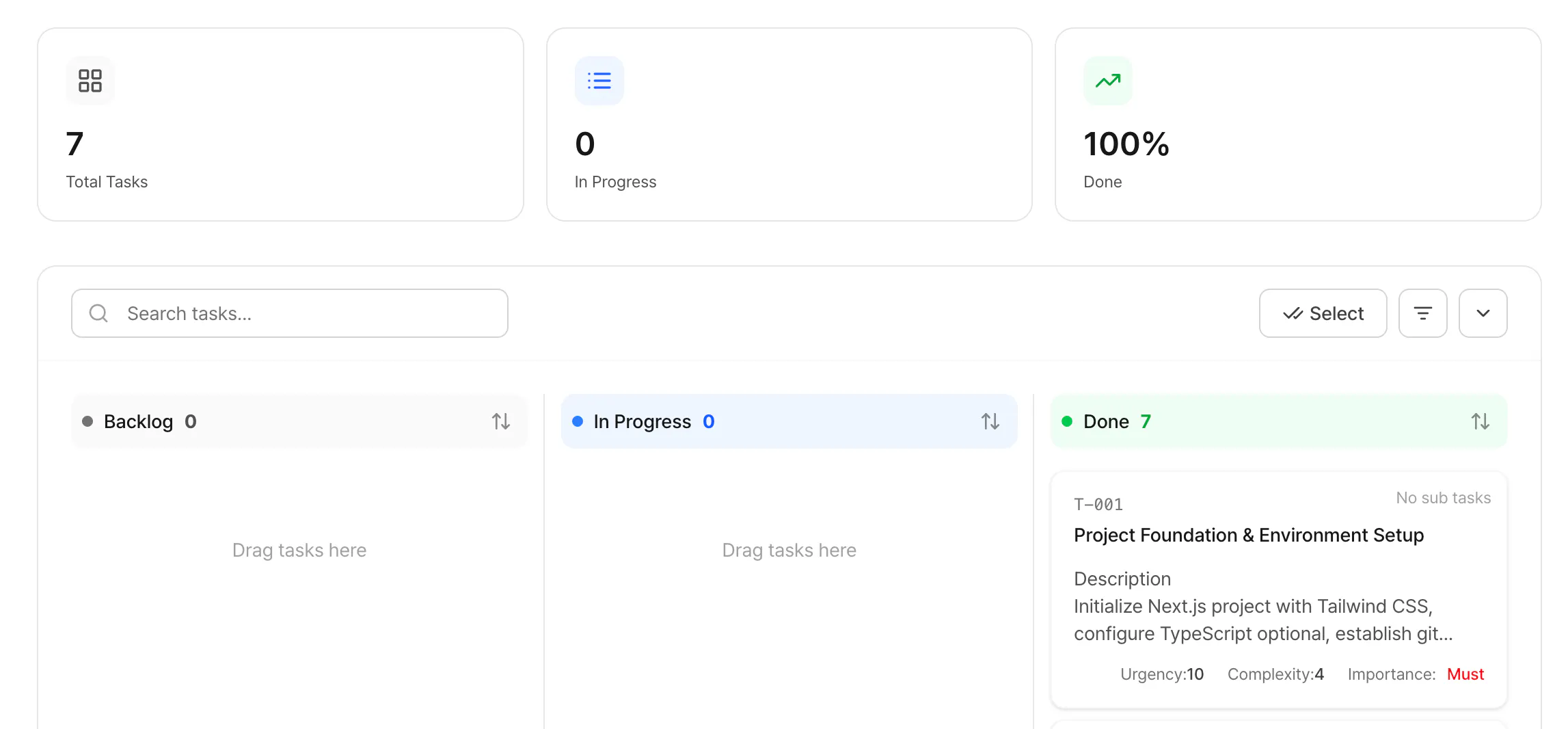
Task: Click the T-001 task ID
Action: coord(1098,505)
